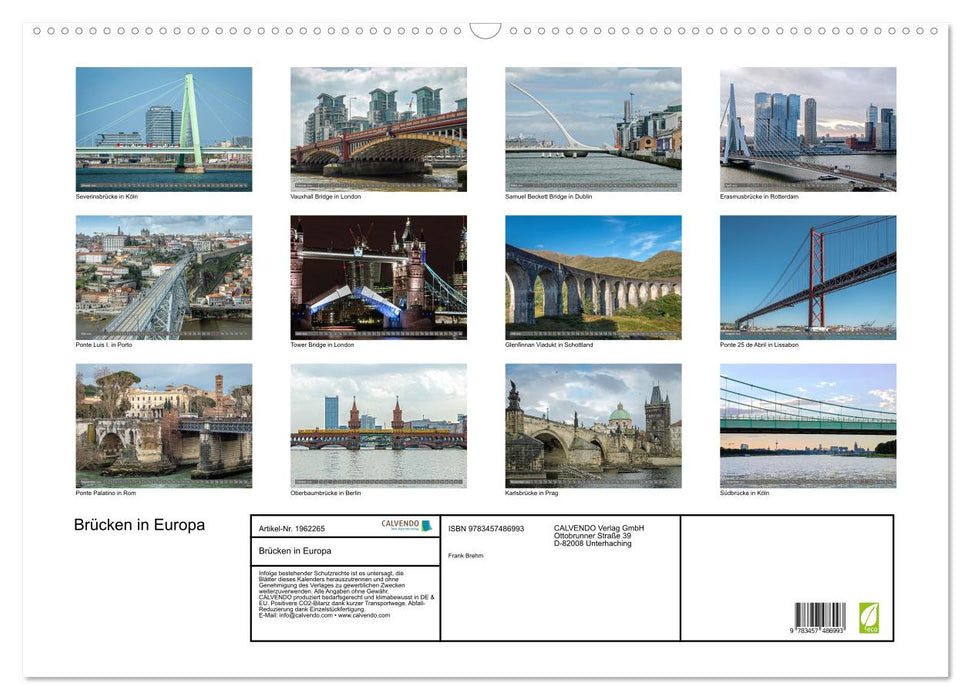This screenshot has width=971, height=700.
Task: Open the Severinsbrücke in Köln thumbnail
Action: click(x=164, y=128)
